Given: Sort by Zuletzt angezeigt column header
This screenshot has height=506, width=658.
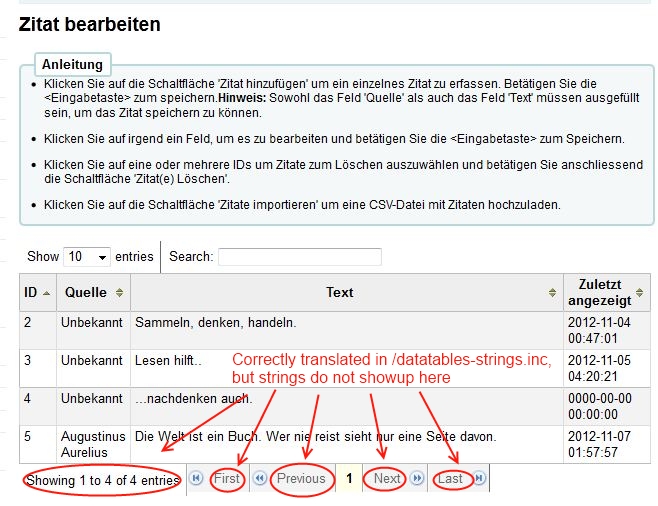Looking at the screenshot, I should point(600,292).
